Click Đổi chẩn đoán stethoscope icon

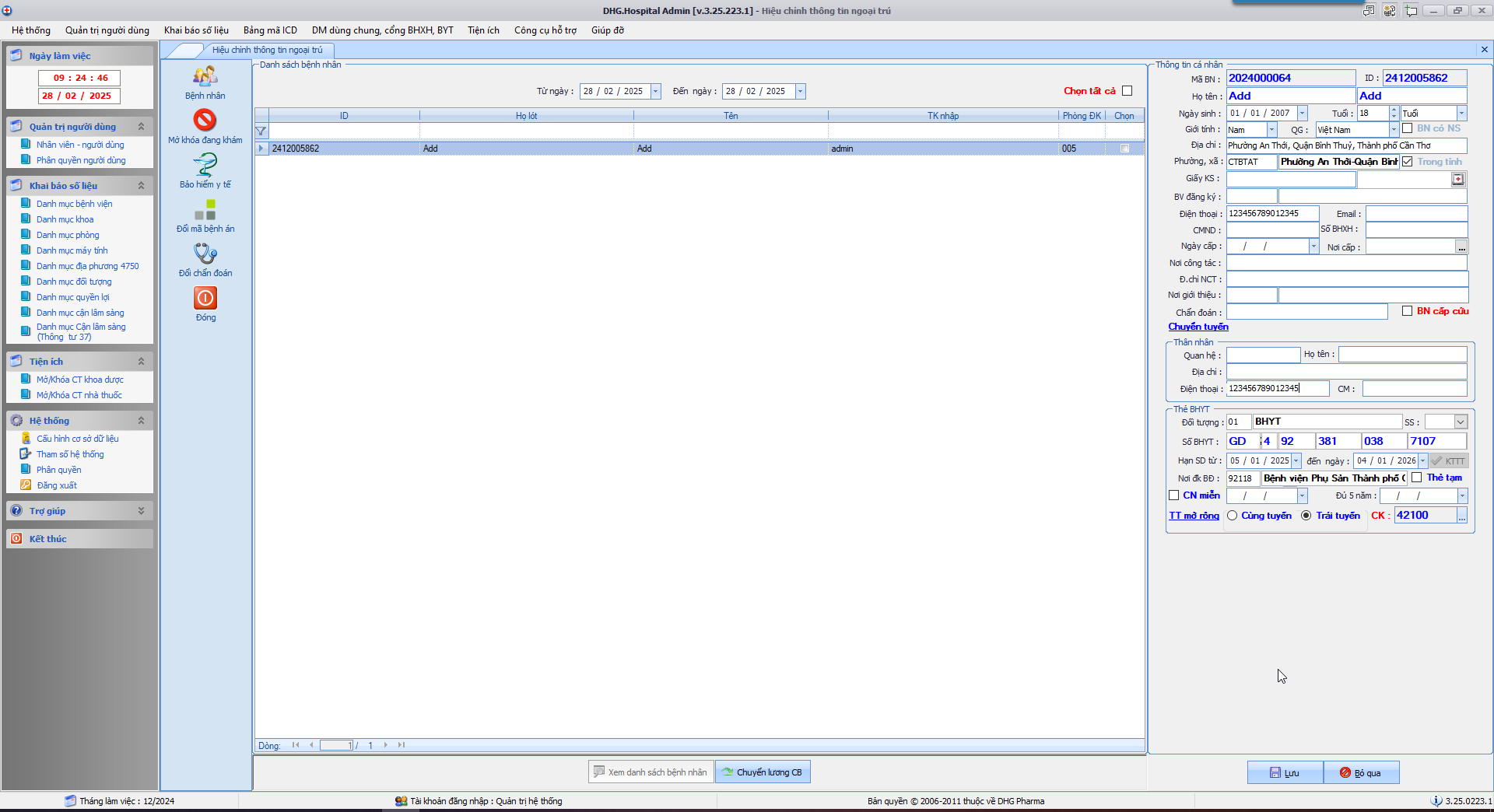205,254
